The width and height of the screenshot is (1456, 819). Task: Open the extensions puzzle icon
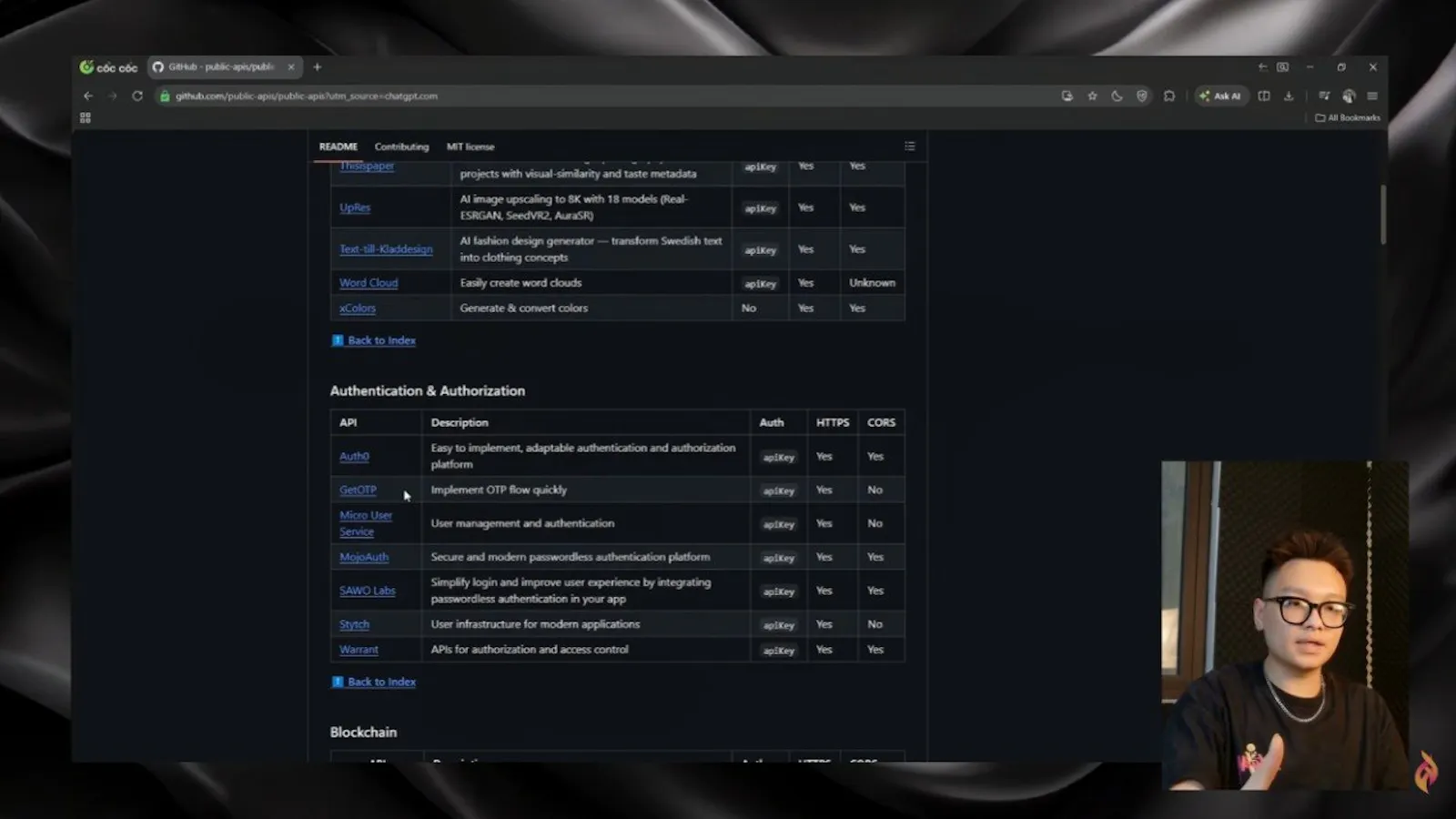point(1169,96)
